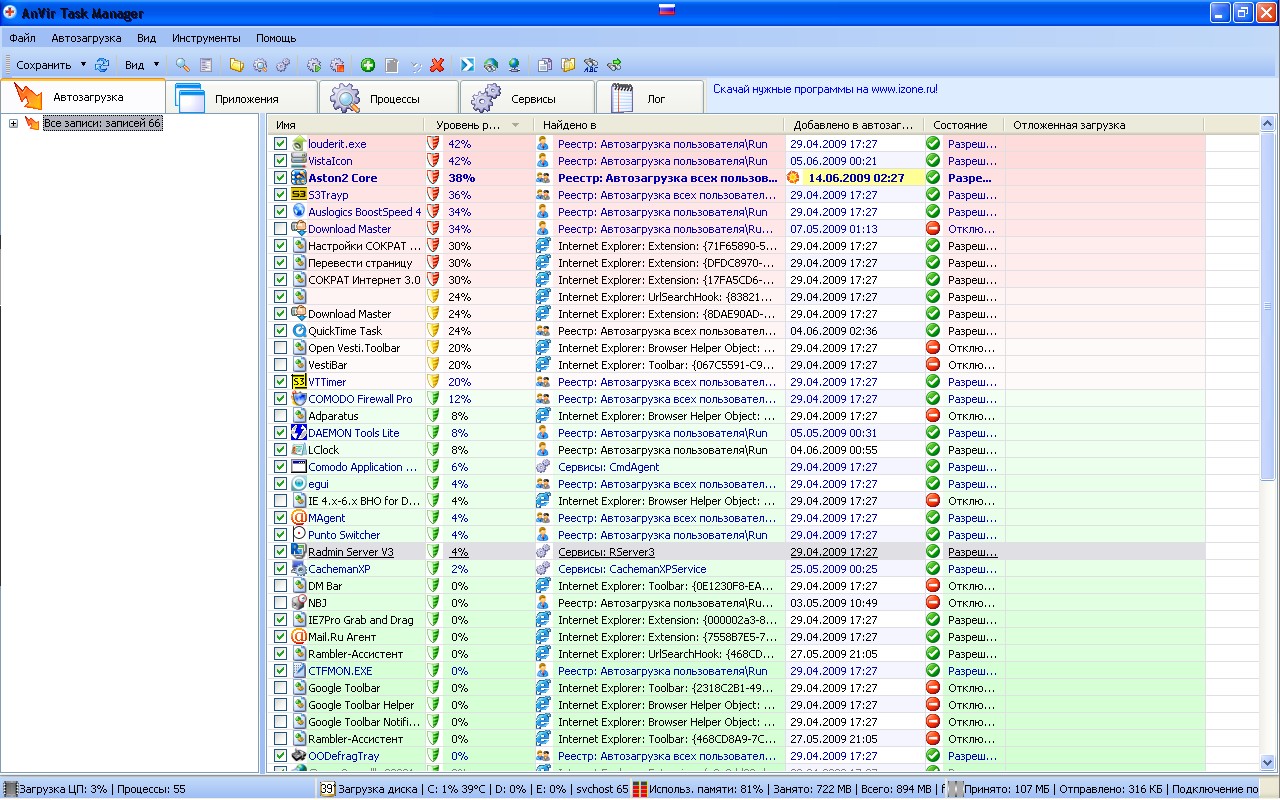Click the Russian flag icon in title bar
This screenshot has height=800, width=1280.
point(667,11)
